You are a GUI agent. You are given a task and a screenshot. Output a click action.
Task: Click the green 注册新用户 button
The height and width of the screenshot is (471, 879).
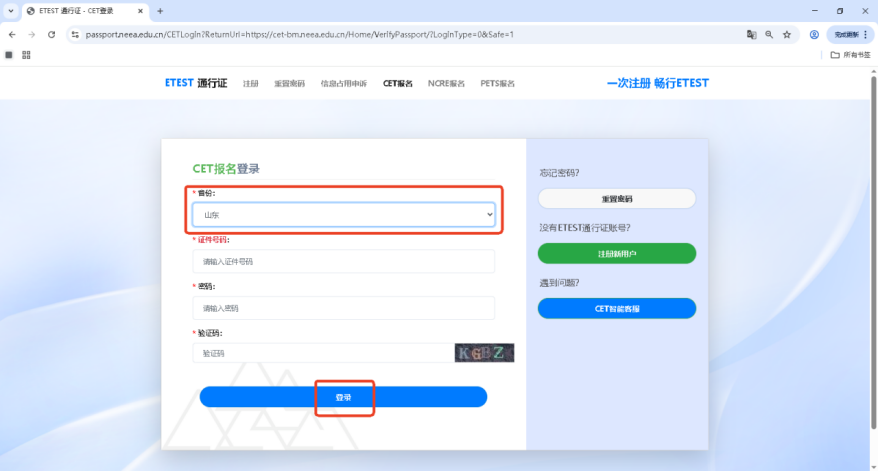pyautogui.click(x=616, y=254)
